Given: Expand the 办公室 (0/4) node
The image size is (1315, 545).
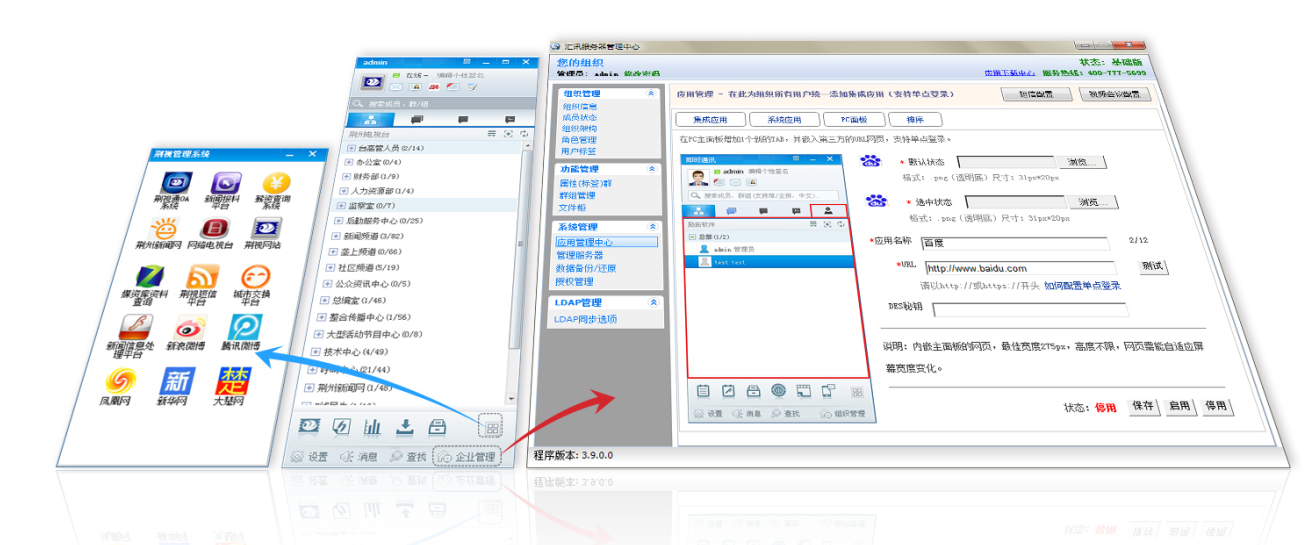Looking at the screenshot, I should 348,162.
